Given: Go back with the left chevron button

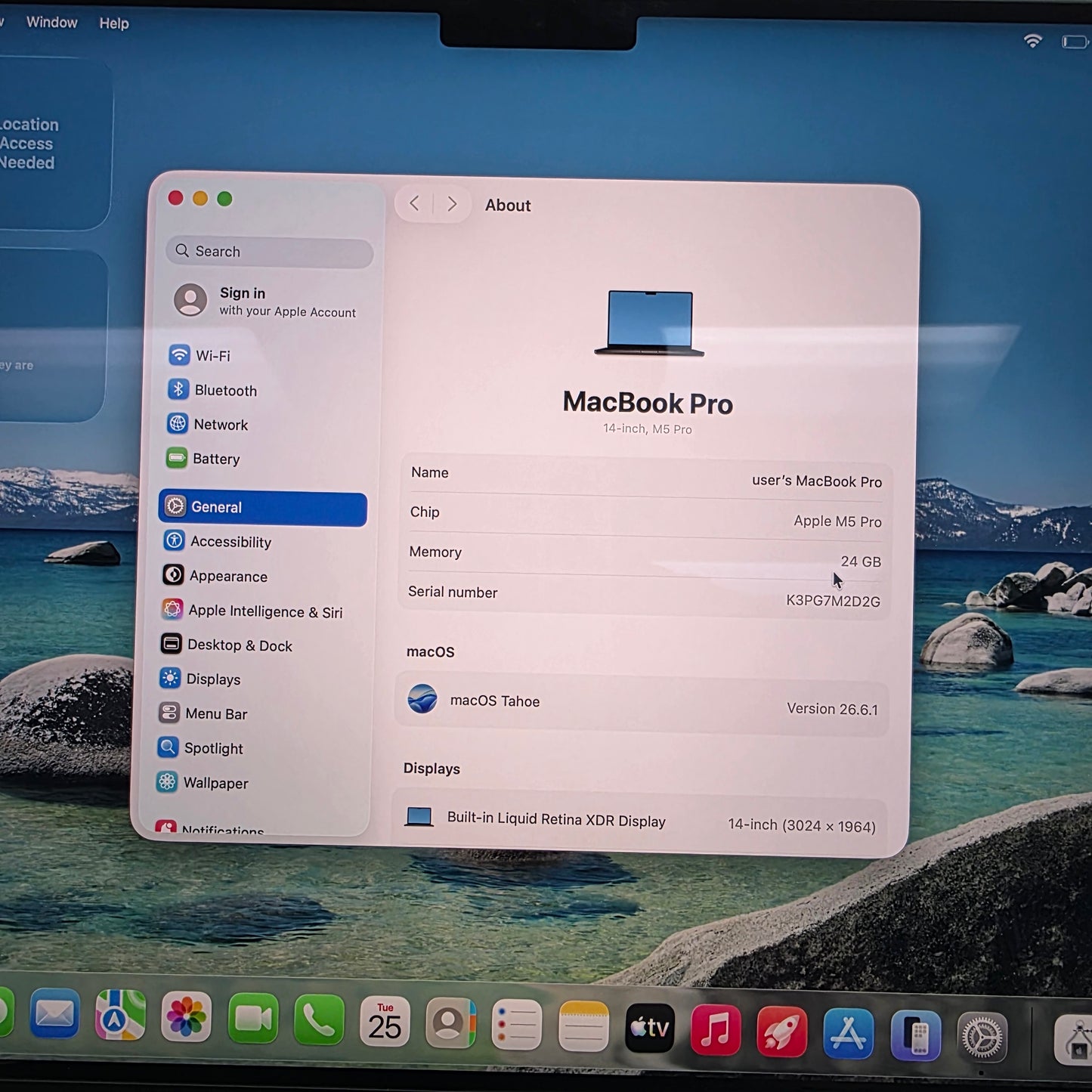Looking at the screenshot, I should click(414, 203).
